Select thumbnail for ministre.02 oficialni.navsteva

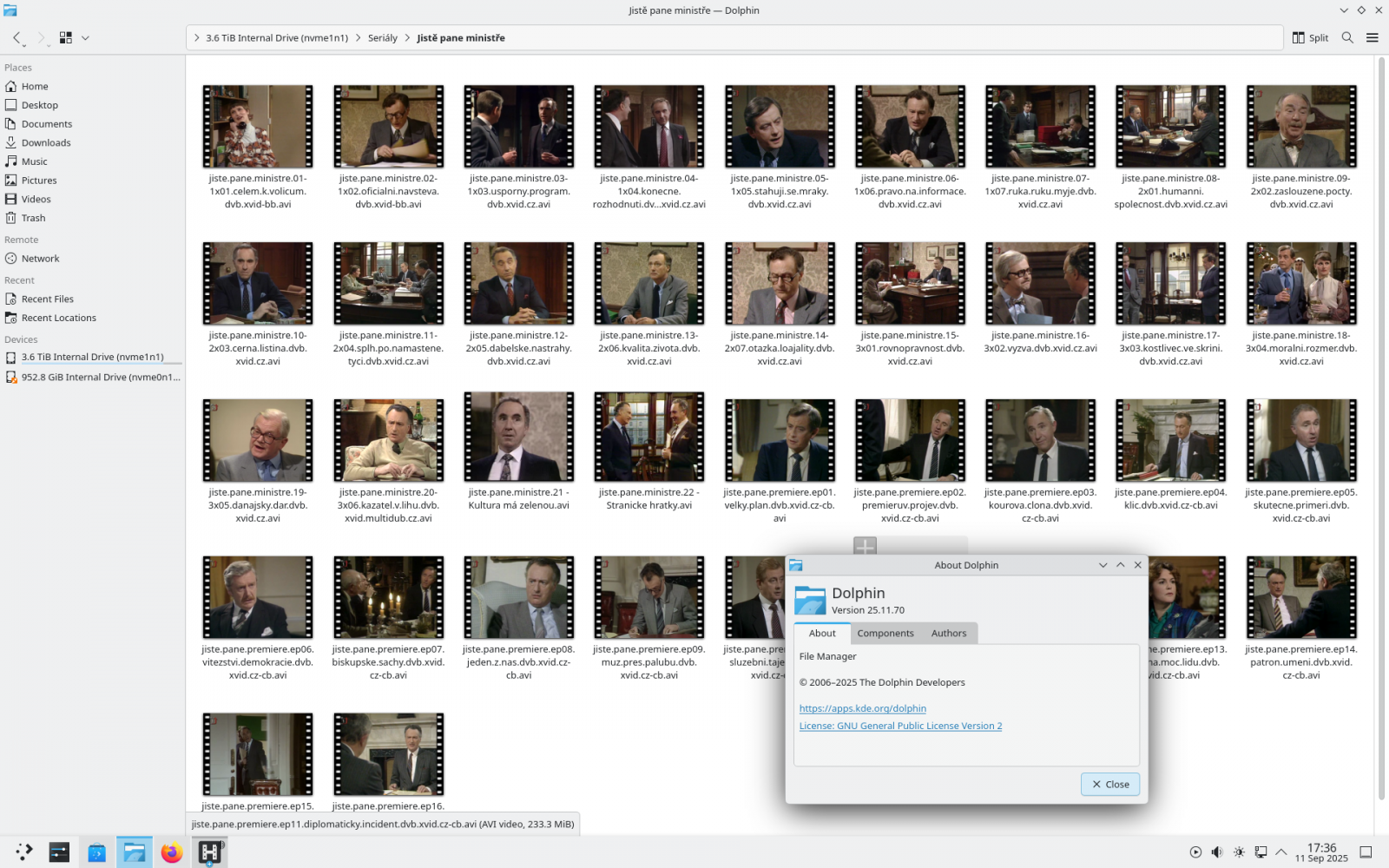[x=388, y=127]
